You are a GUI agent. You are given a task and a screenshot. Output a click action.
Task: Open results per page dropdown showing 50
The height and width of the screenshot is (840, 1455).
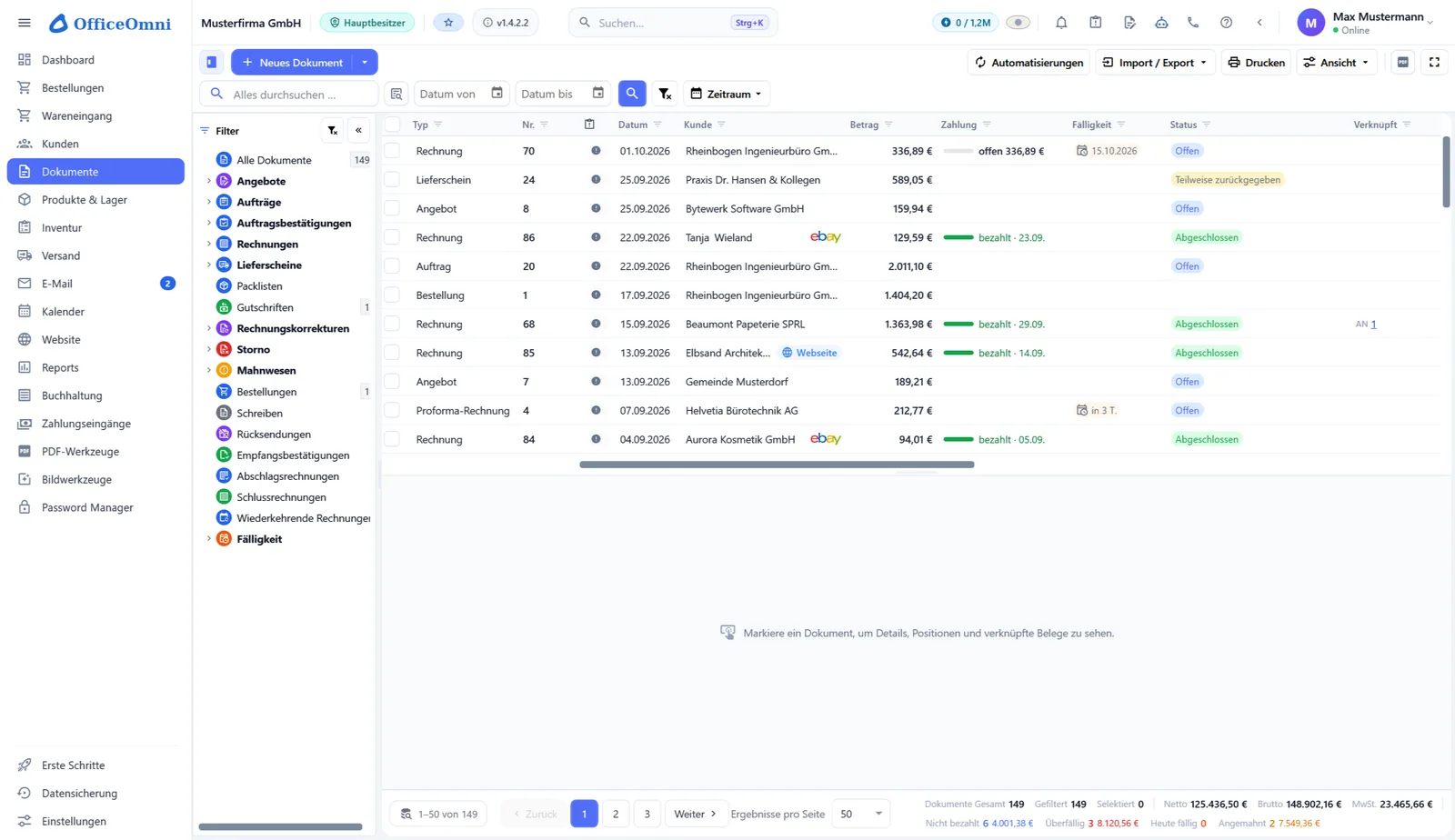click(861, 814)
